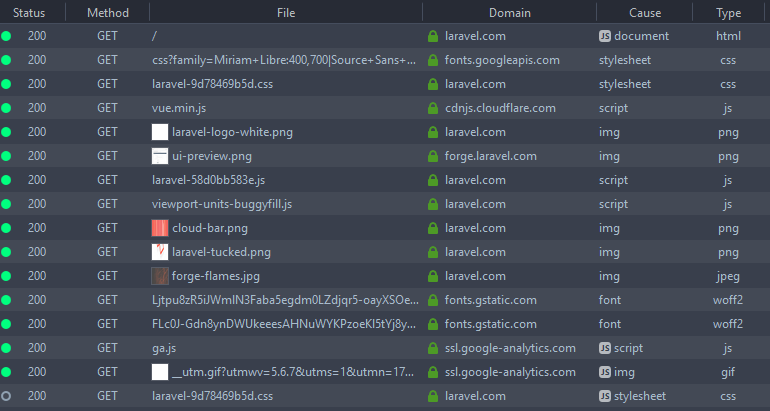
Task: Click the green status dot of the / request
Action: pyautogui.click(x=6, y=36)
